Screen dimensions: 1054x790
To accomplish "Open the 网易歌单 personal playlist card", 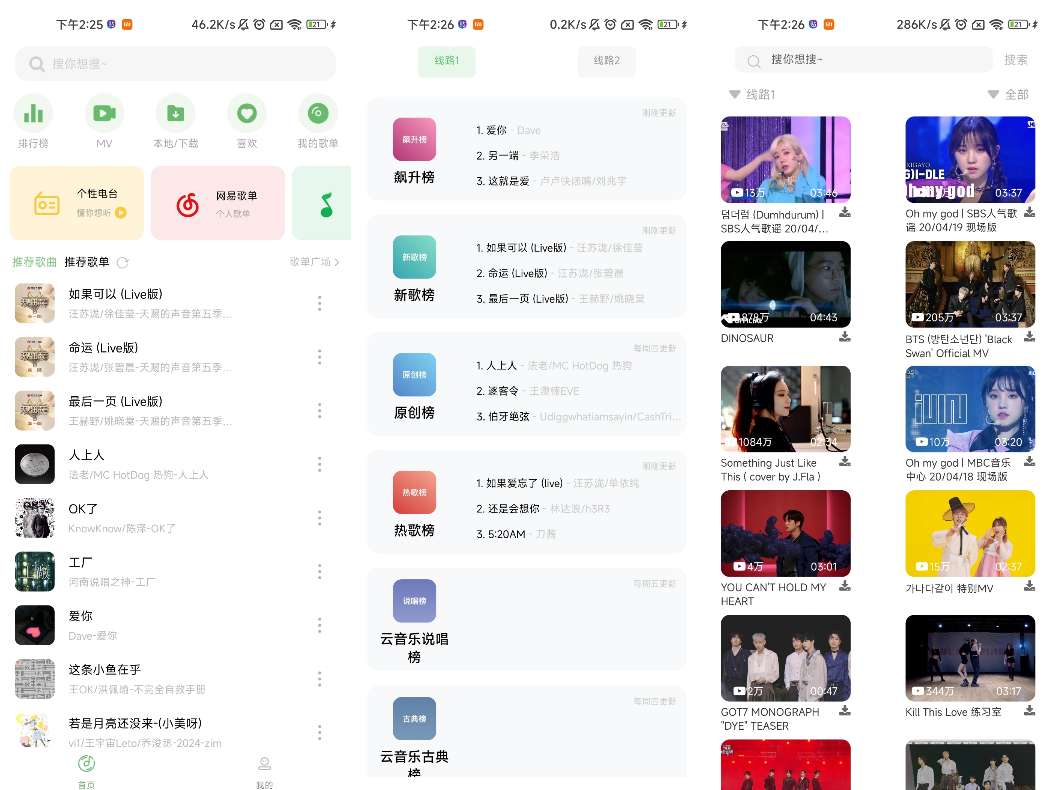I will 218,203.
